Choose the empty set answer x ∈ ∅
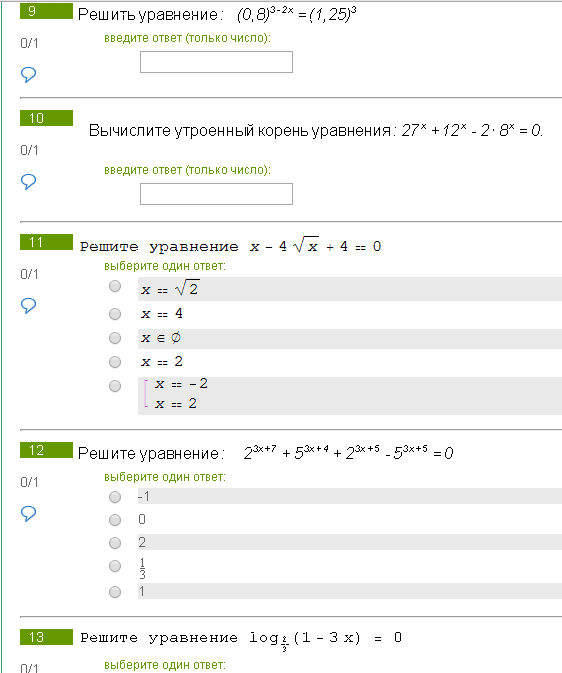Viewport: 562px width, 673px height. pos(115,338)
